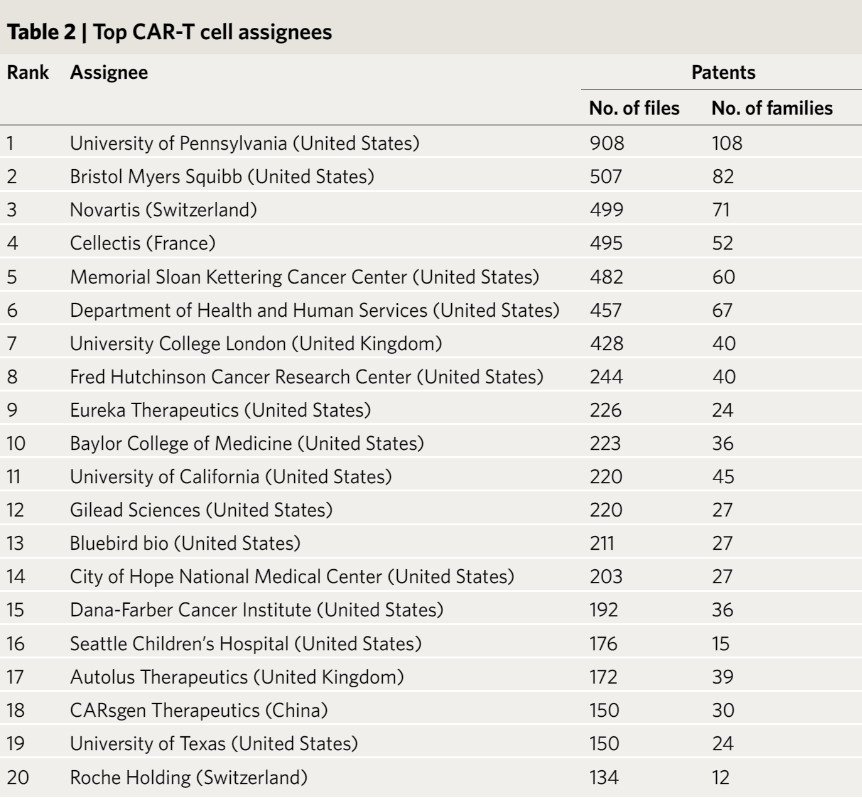The width and height of the screenshot is (862, 798).
Task: Click Fred Hutchinson Cancer Research Center entry
Action: (x=307, y=377)
